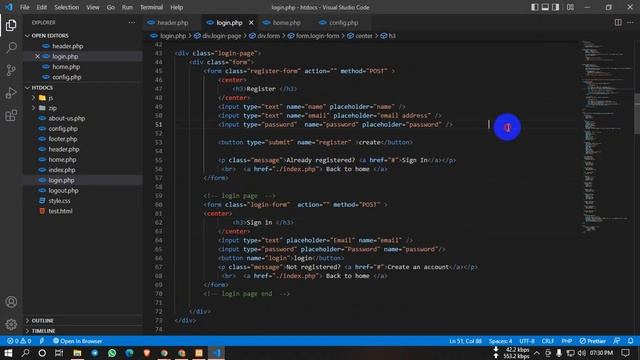The width and height of the screenshot is (640, 360).
Task: Split the editor to the right
Action: pyautogui.click(x=618, y=22)
